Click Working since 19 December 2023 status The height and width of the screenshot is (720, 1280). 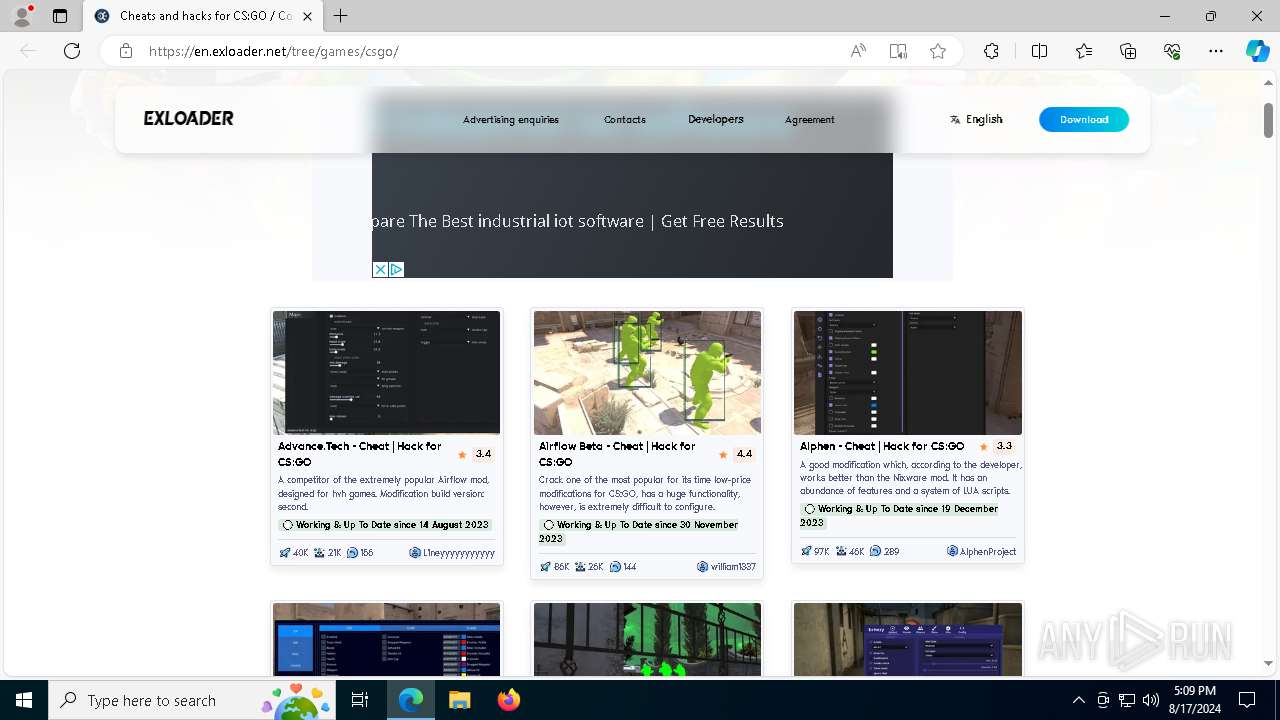pyautogui.click(x=900, y=516)
